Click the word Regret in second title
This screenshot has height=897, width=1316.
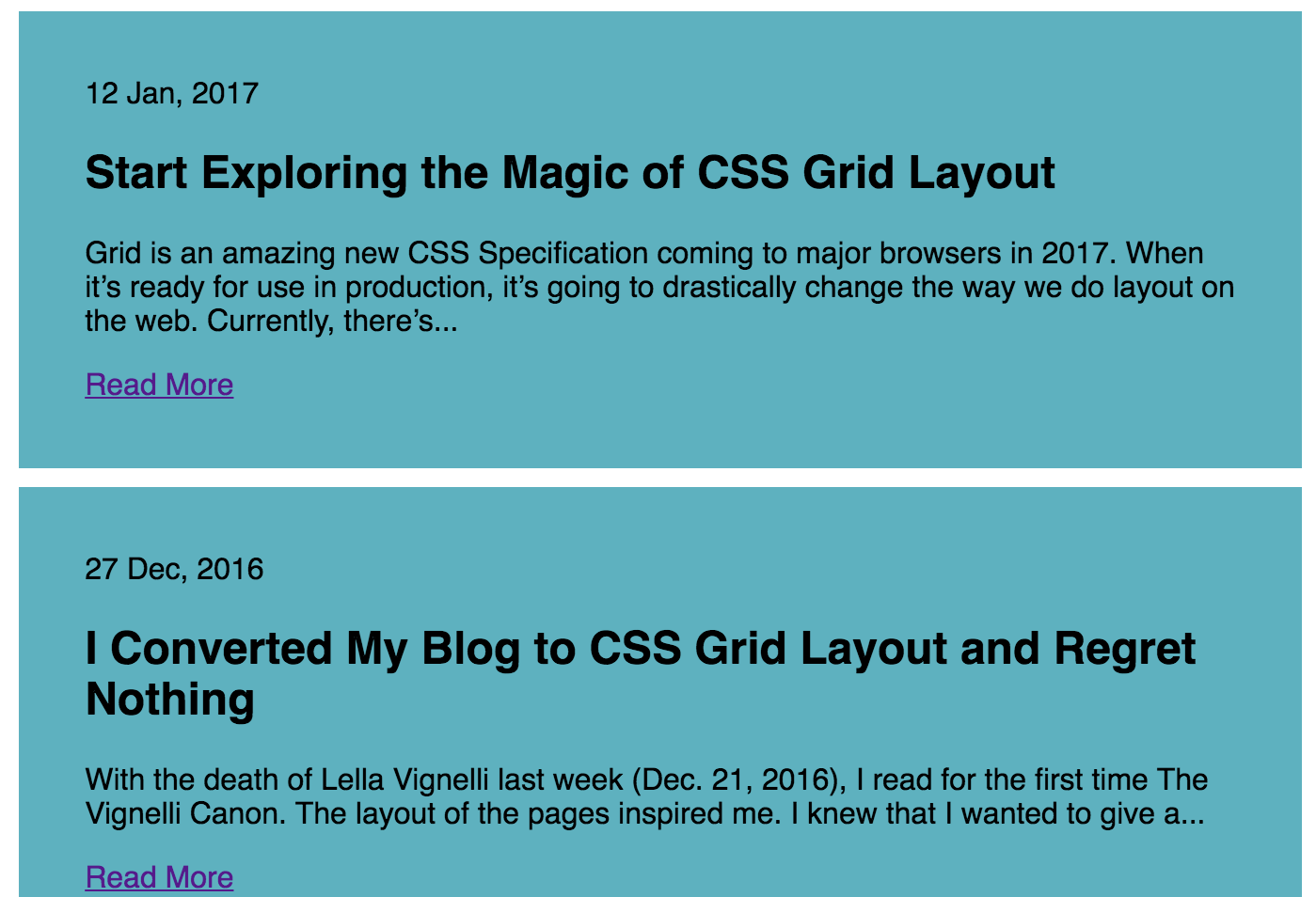(1124, 651)
